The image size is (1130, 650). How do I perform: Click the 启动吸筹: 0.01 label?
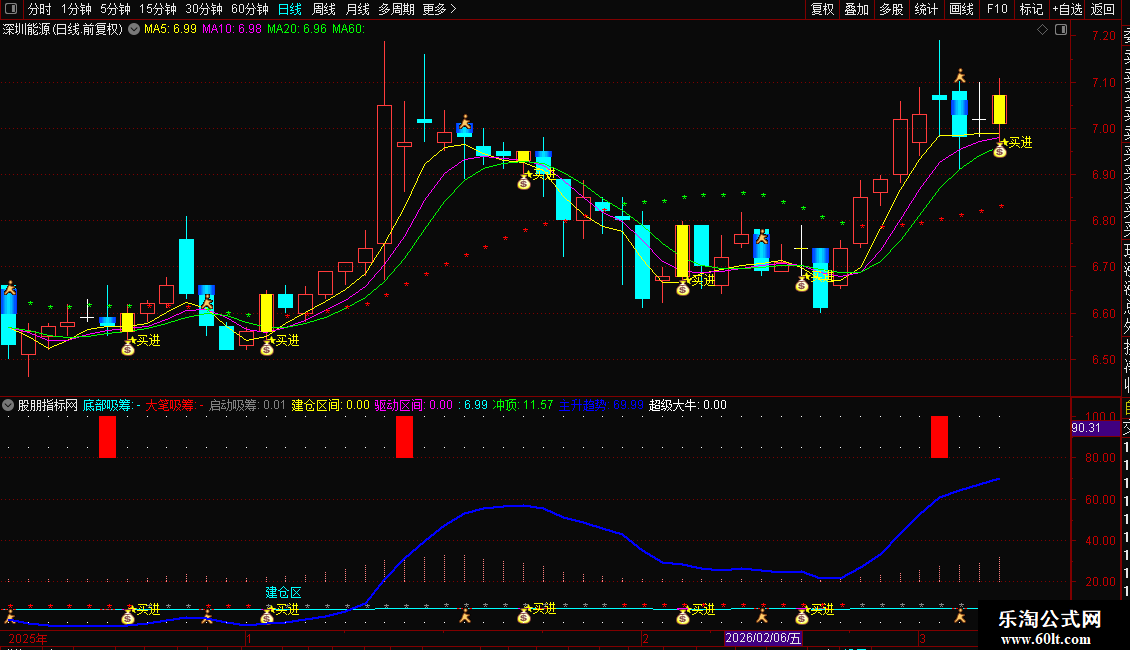pyautogui.click(x=247, y=405)
